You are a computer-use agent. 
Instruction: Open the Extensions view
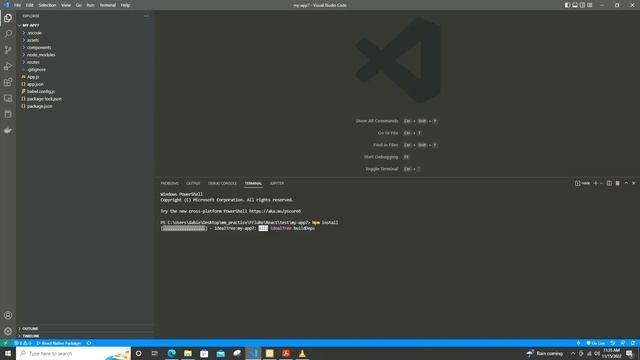click(x=8, y=82)
